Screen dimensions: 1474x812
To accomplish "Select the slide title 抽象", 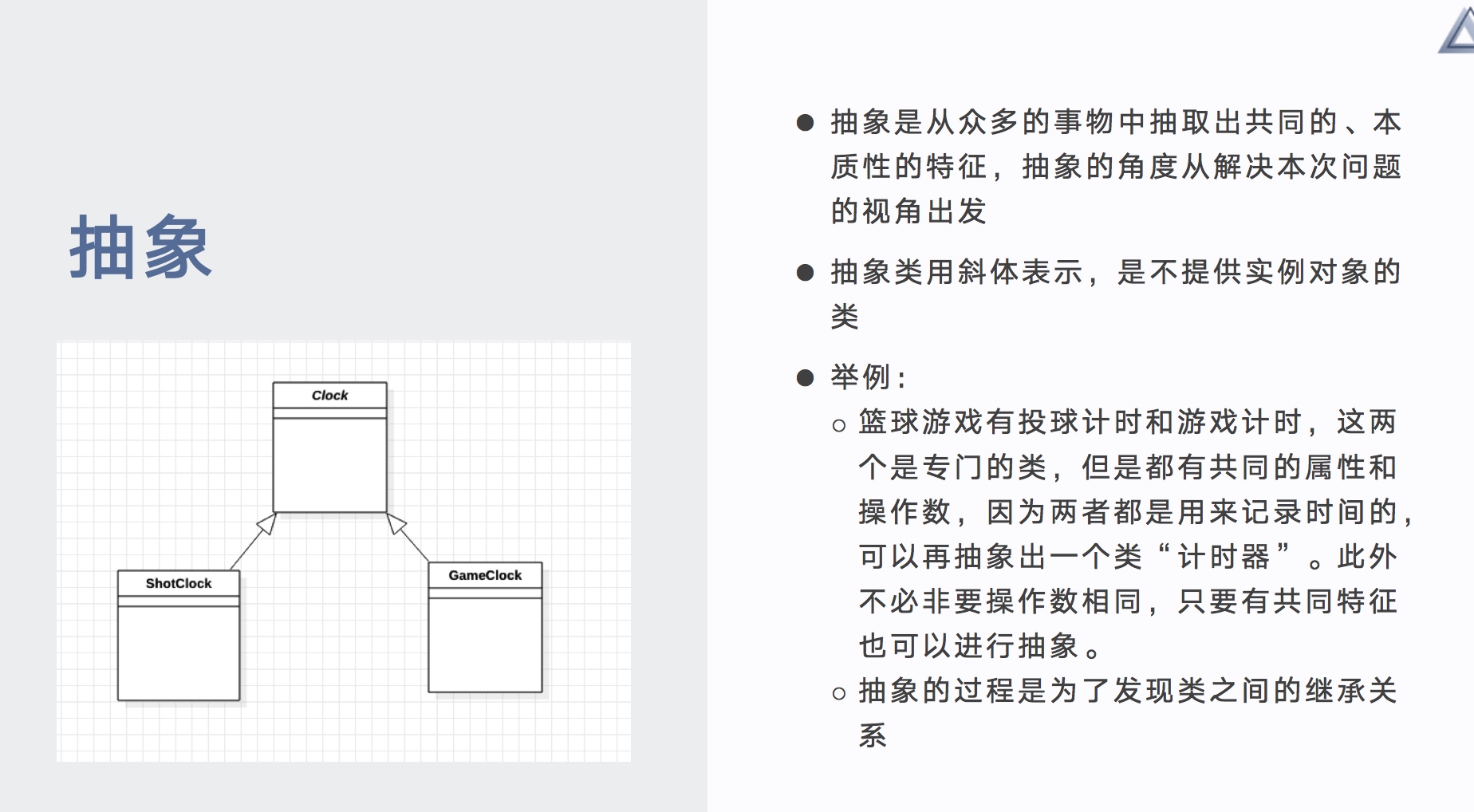I will pyautogui.click(x=140, y=248).
